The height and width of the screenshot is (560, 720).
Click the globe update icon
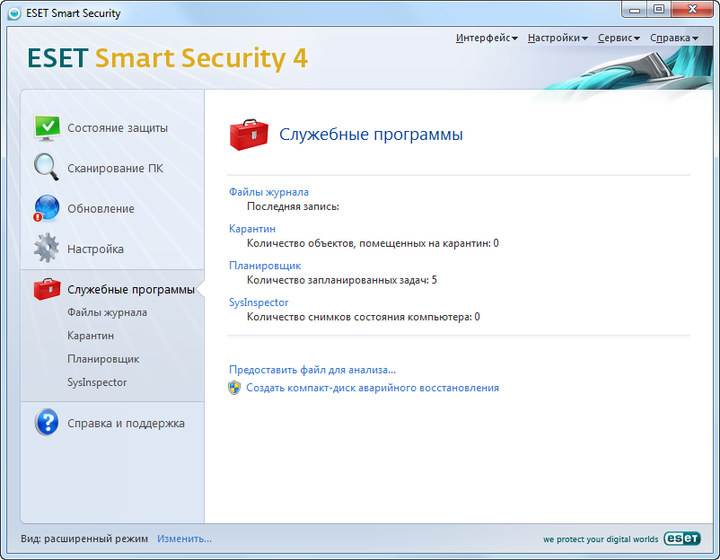point(46,208)
